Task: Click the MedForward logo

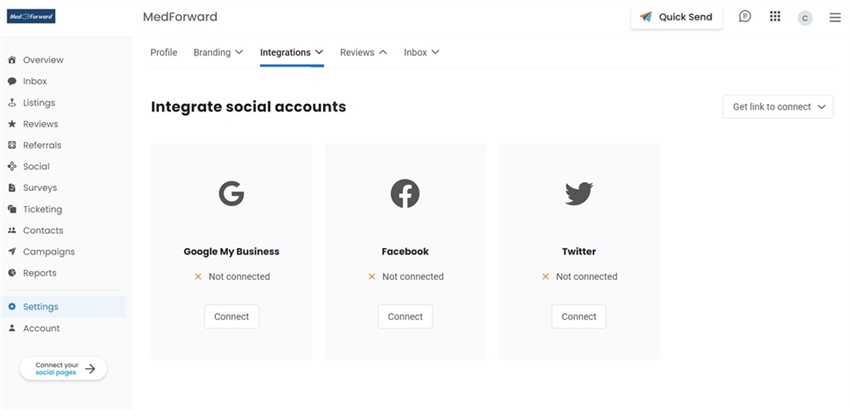Action: point(31,16)
